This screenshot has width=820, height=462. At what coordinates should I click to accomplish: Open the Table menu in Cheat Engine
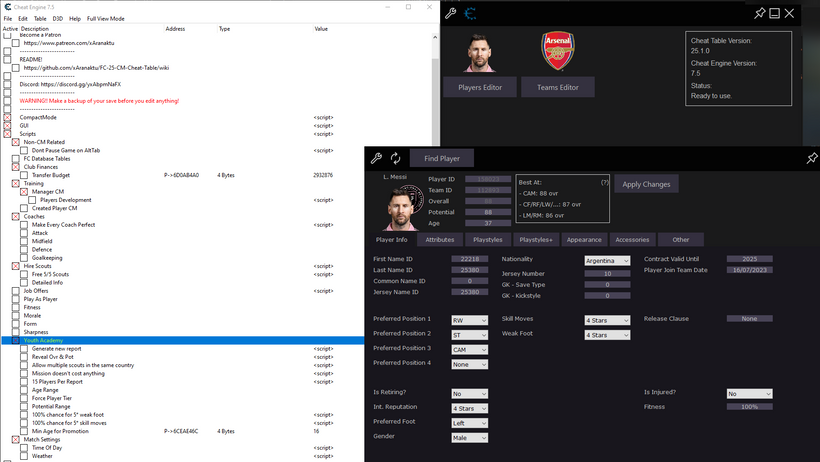coord(40,19)
